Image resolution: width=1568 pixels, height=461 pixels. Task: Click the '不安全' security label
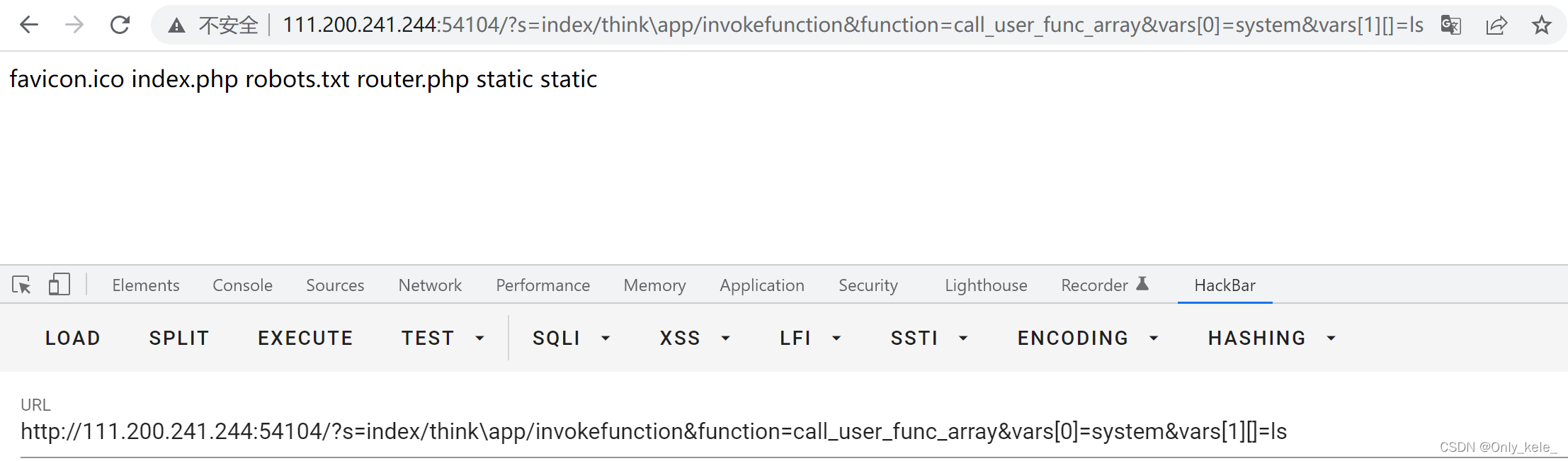228,26
